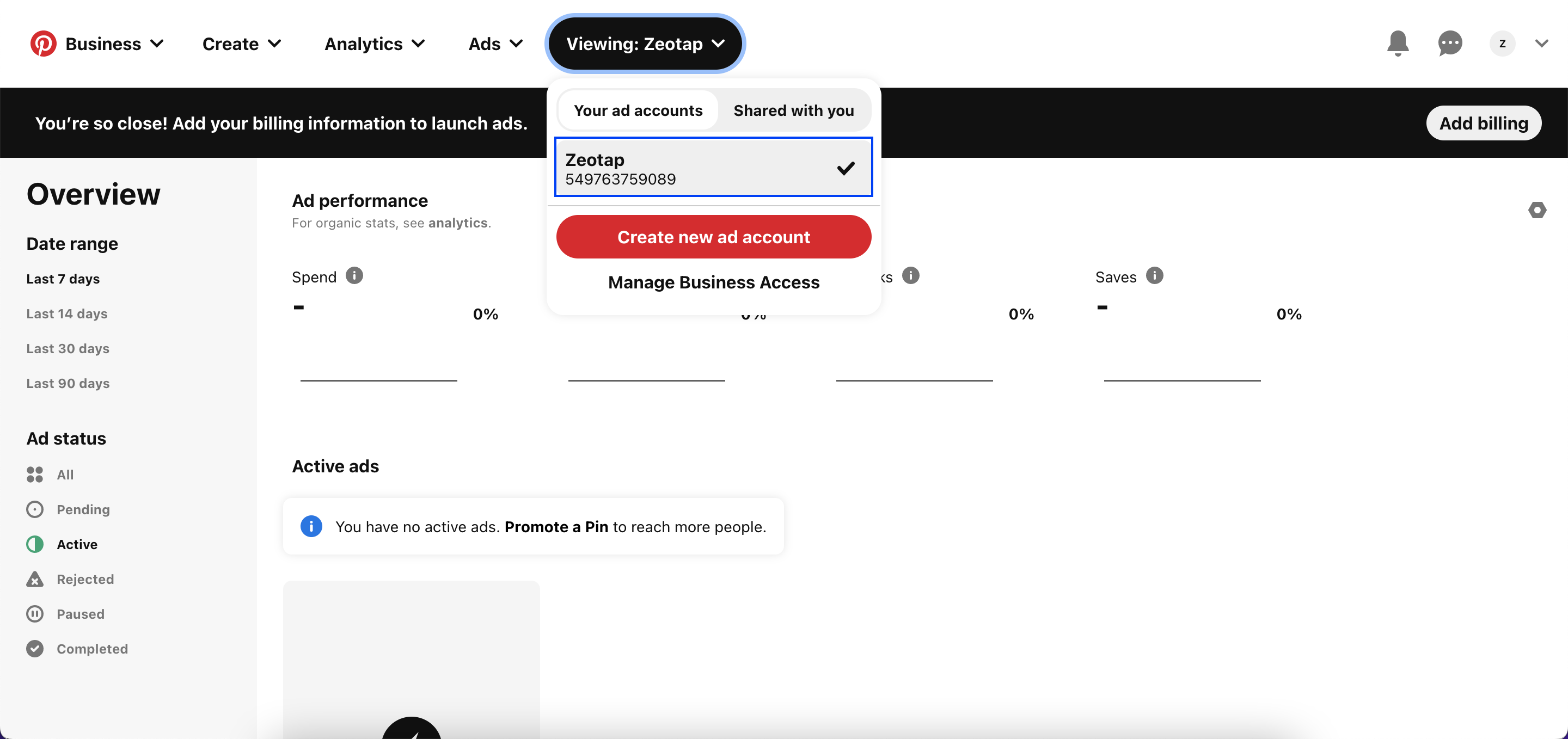
Task: Click the Spend 0% change value
Action: tap(485, 314)
